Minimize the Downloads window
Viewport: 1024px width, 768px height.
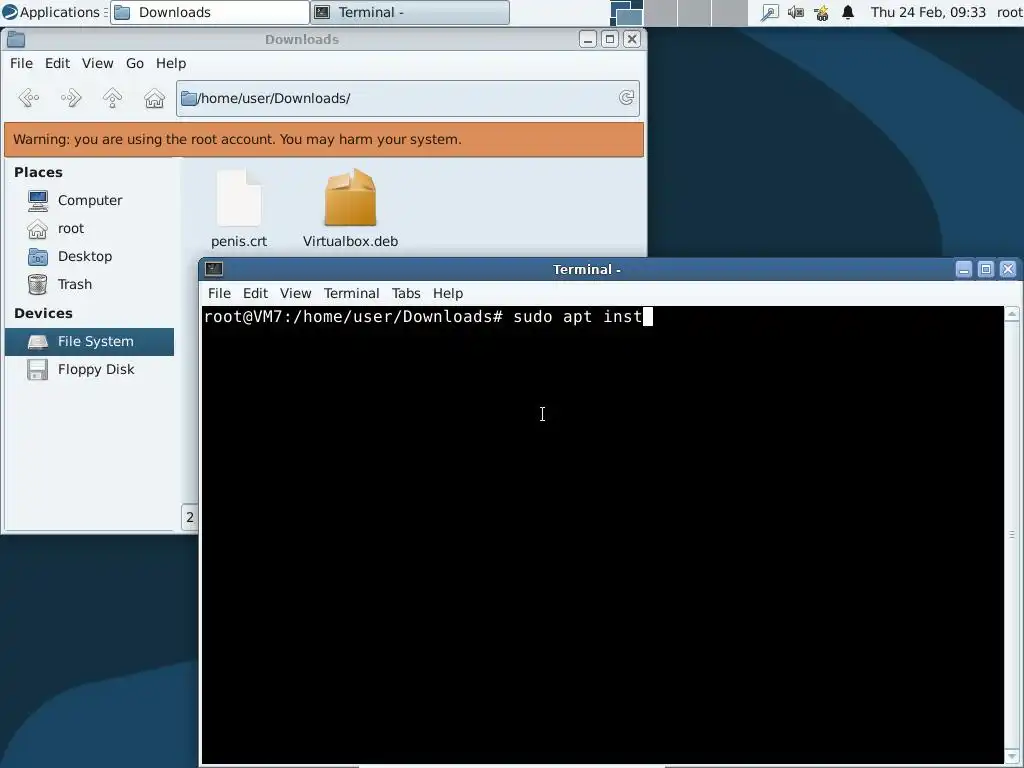[588, 39]
